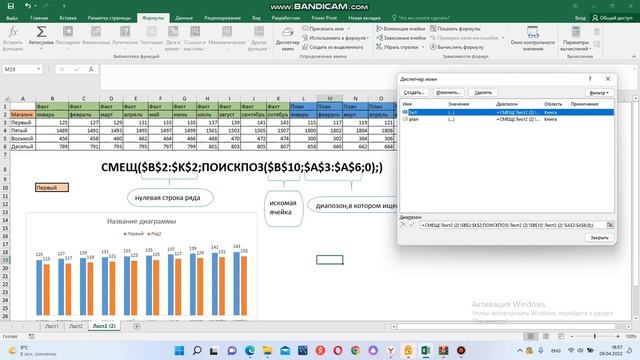The height and width of the screenshot is (360, 640).
Task: Switch to the Home ribbon tab
Action: [39, 18]
